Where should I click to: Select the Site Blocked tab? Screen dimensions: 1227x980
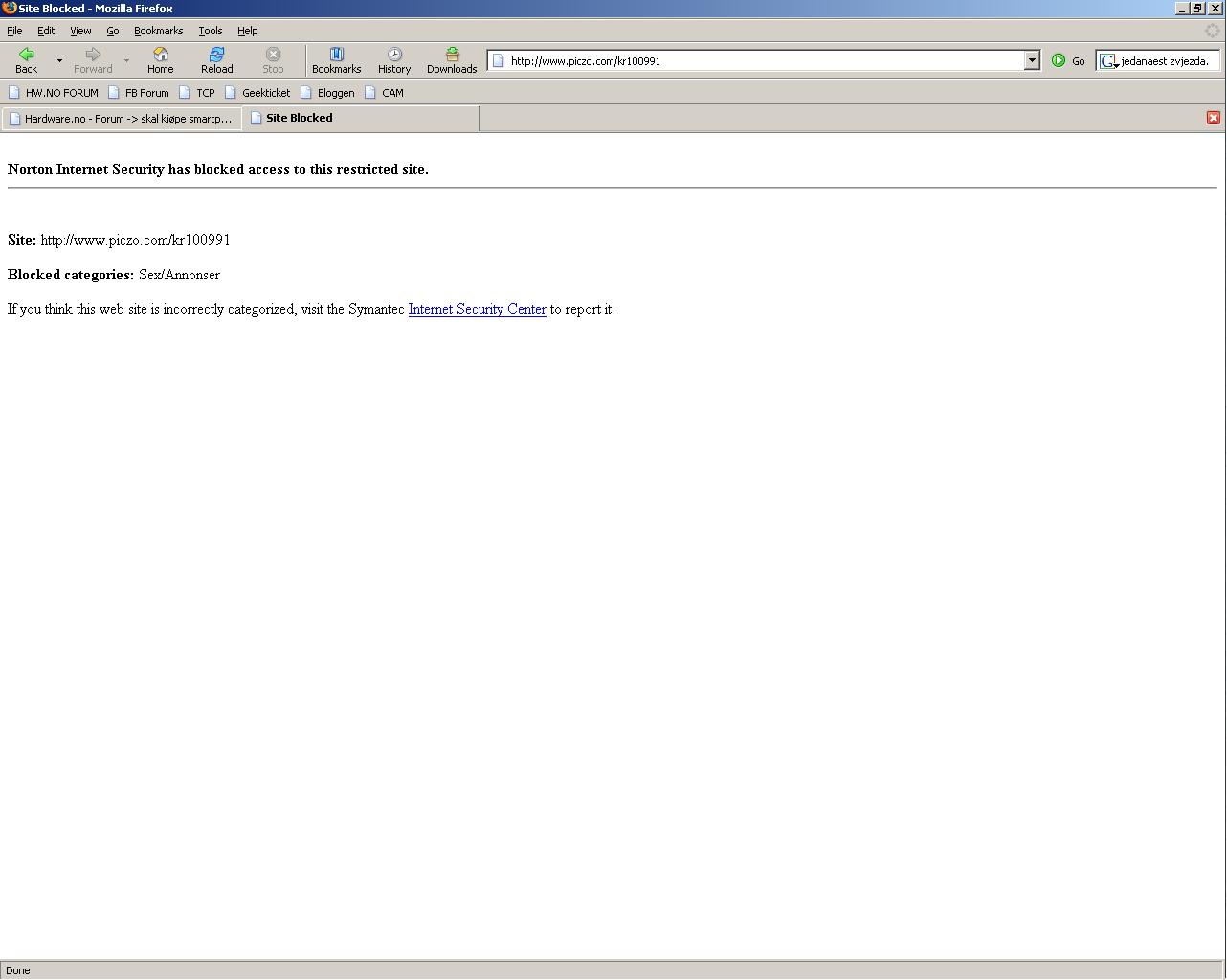(x=361, y=118)
